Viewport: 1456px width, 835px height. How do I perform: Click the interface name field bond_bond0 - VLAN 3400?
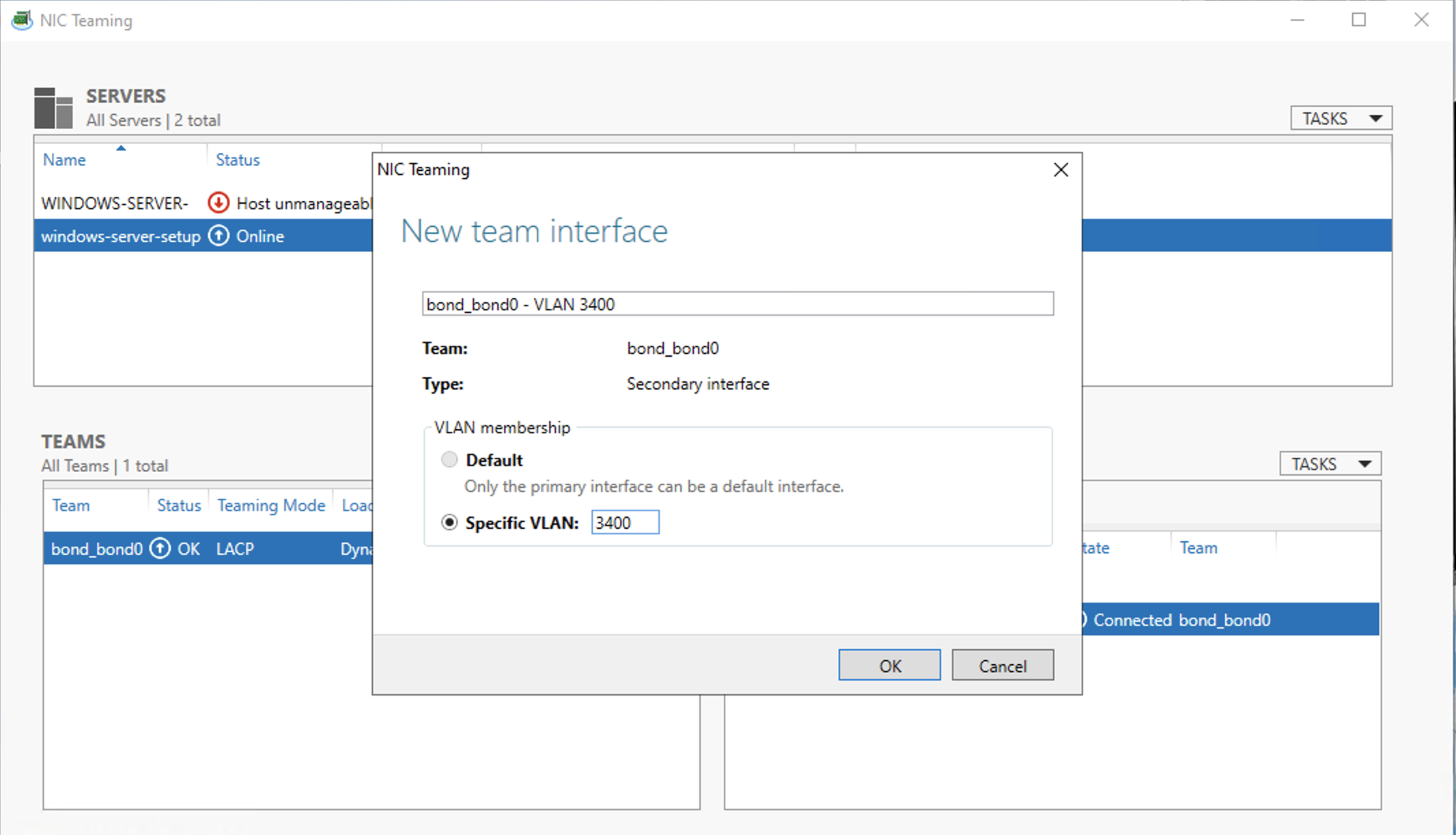(x=738, y=303)
